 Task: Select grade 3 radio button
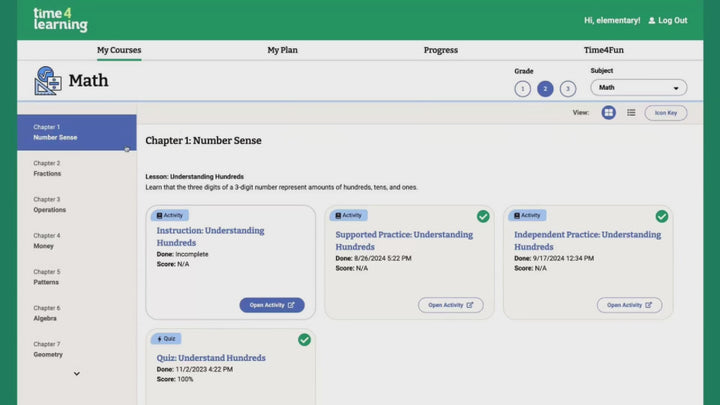[568, 89]
